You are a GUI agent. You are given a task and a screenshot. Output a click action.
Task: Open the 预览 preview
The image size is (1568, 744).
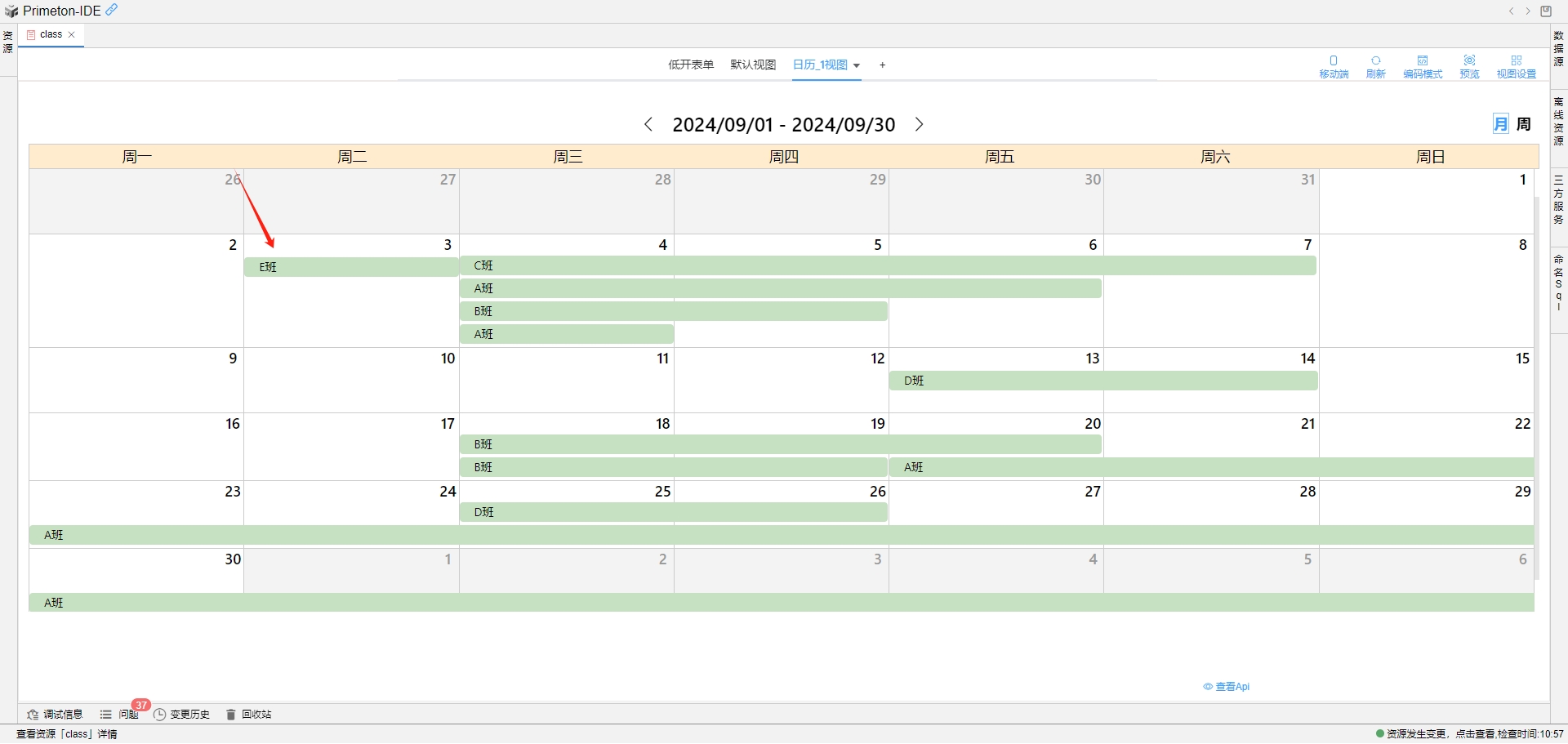pyautogui.click(x=1468, y=65)
